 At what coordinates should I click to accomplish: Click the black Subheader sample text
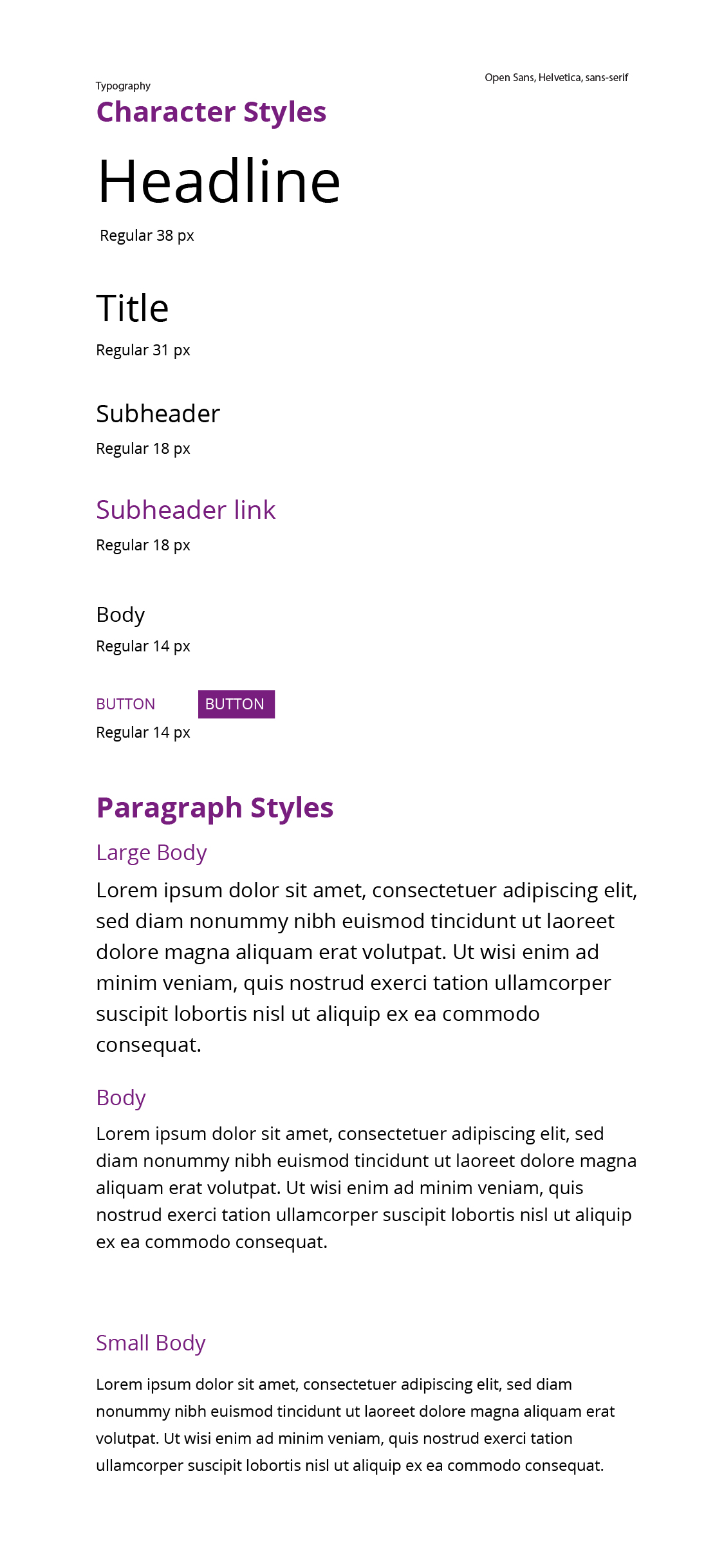158,414
